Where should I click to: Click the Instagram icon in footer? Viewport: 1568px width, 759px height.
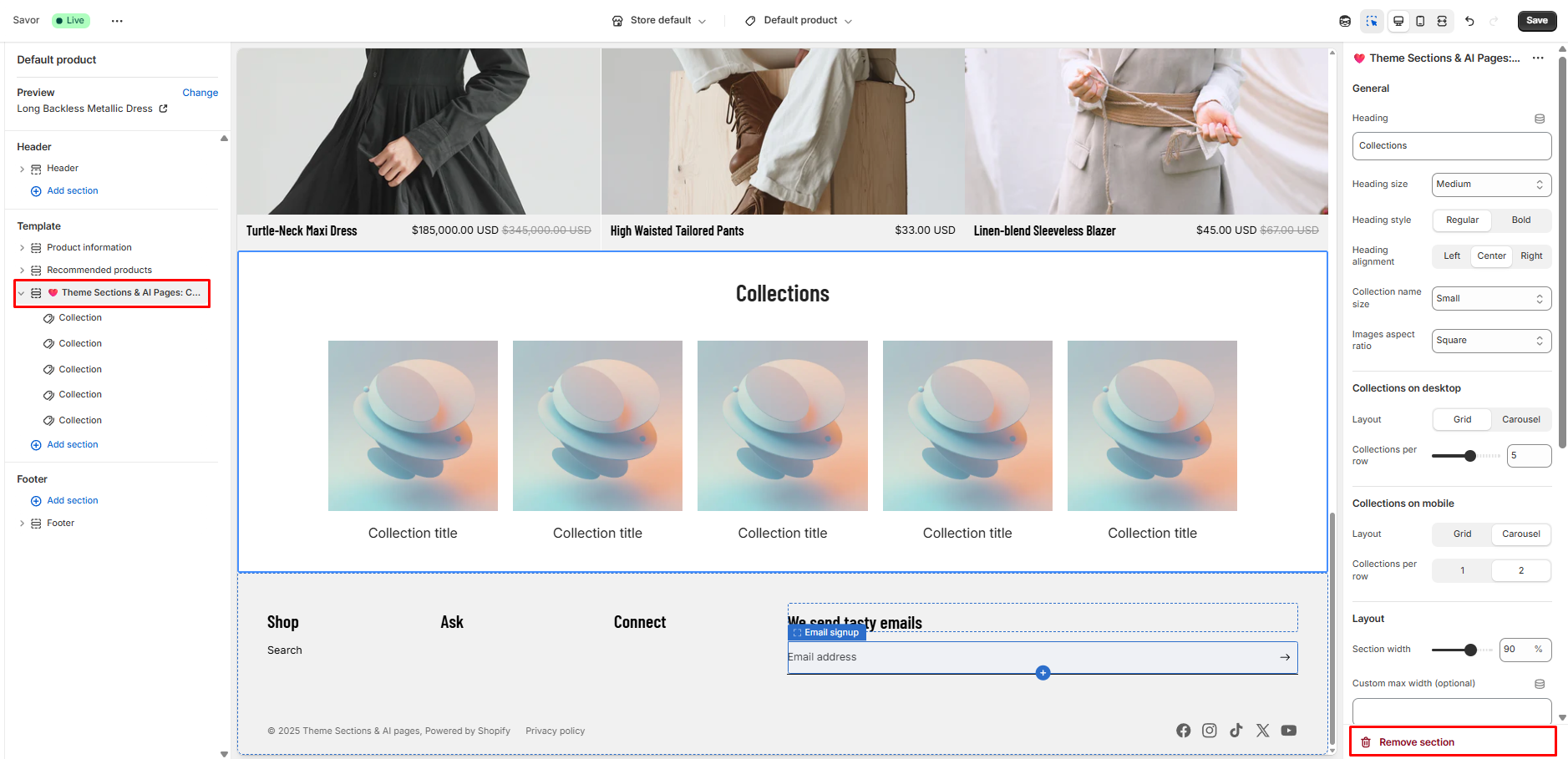(1210, 731)
